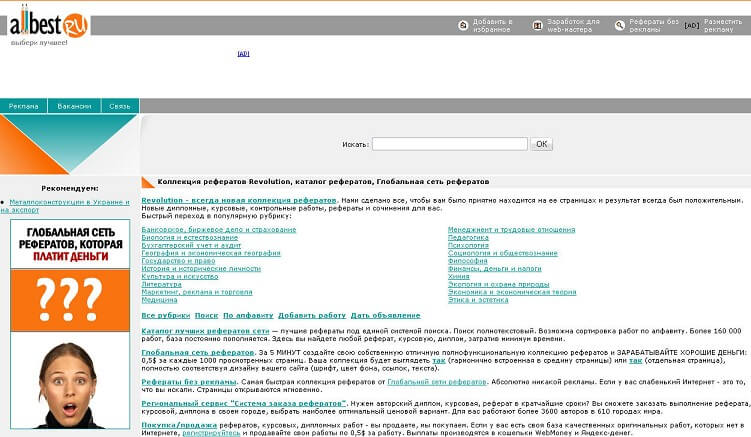The width and height of the screenshot is (751, 437).
Task: Click the webmaster earnings icon
Action: pyautogui.click(x=537, y=25)
